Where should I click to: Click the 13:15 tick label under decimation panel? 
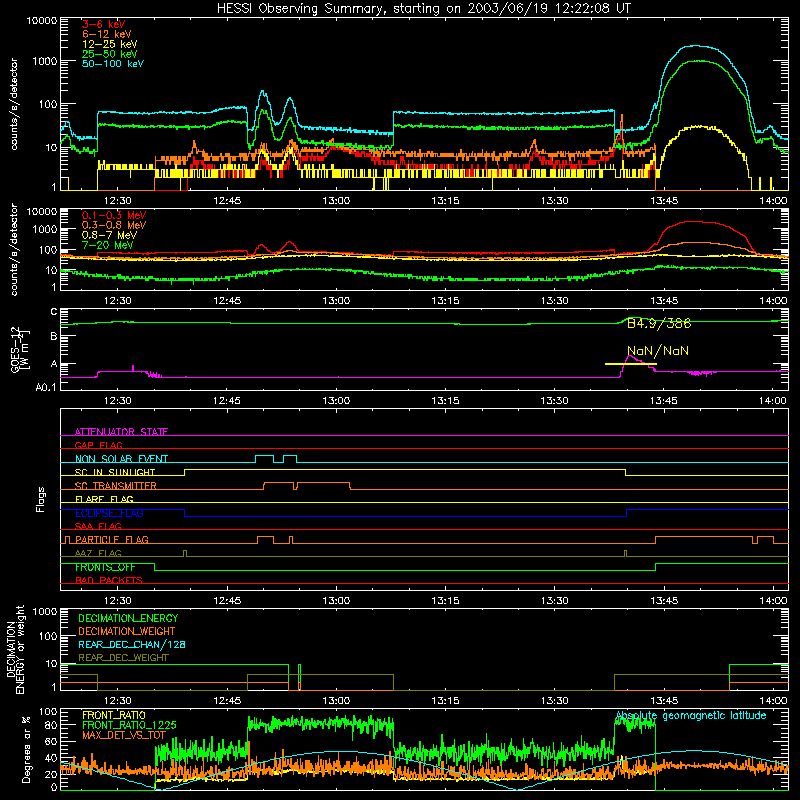pyautogui.click(x=445, y=701)
